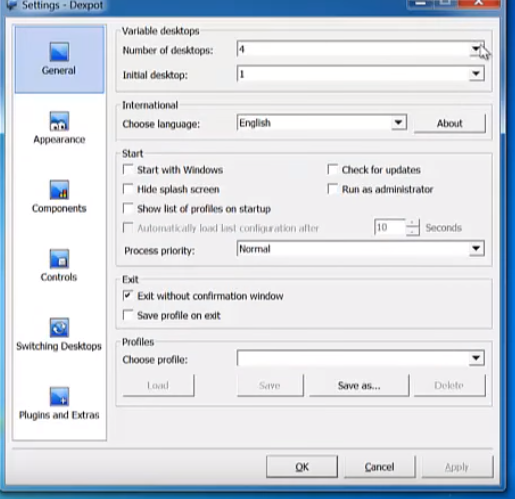The height and width of the screenshot is (499, 515).
Task: Click the Apply button
Action: coord(457,467)
